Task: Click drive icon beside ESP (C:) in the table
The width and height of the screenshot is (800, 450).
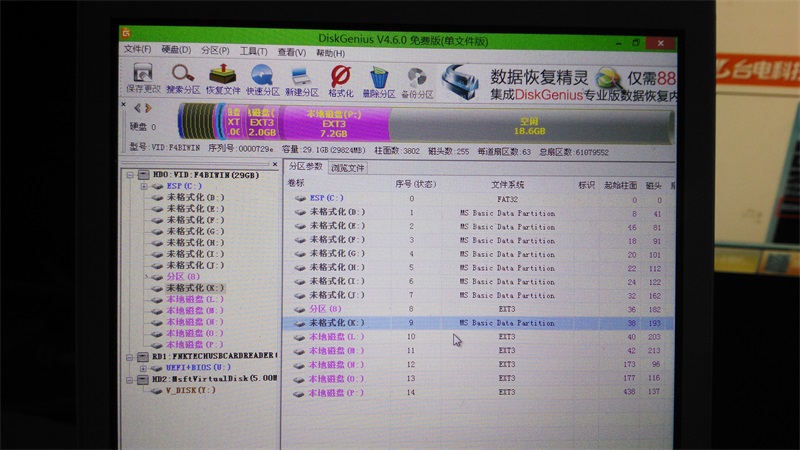Action: click(x=301, y=198)
